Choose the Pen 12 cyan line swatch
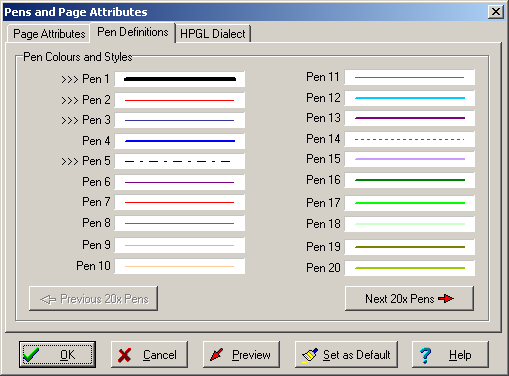The width and height of the screenshot is (509, 376). coord(410,98)
